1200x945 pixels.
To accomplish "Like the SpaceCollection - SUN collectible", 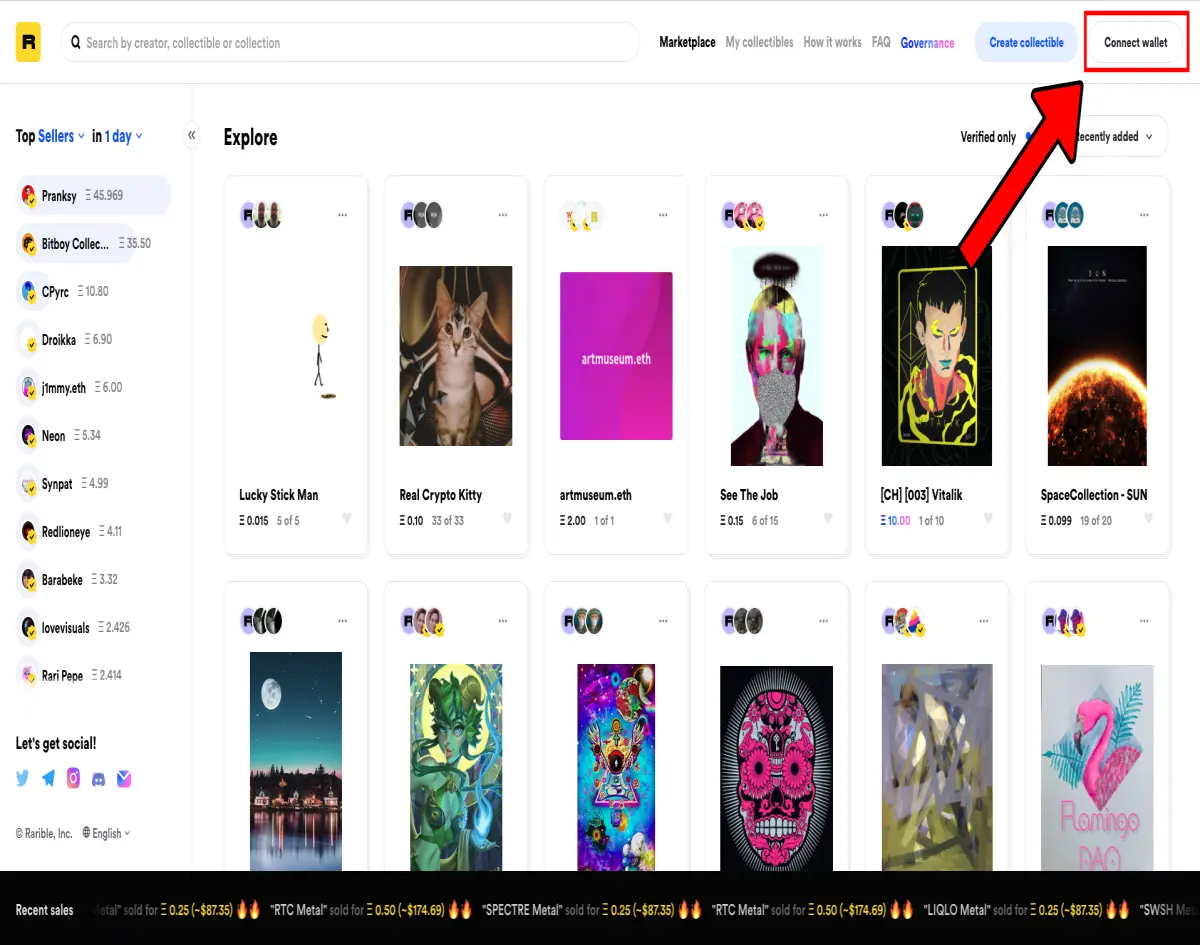I will [x=1148, y=519].
